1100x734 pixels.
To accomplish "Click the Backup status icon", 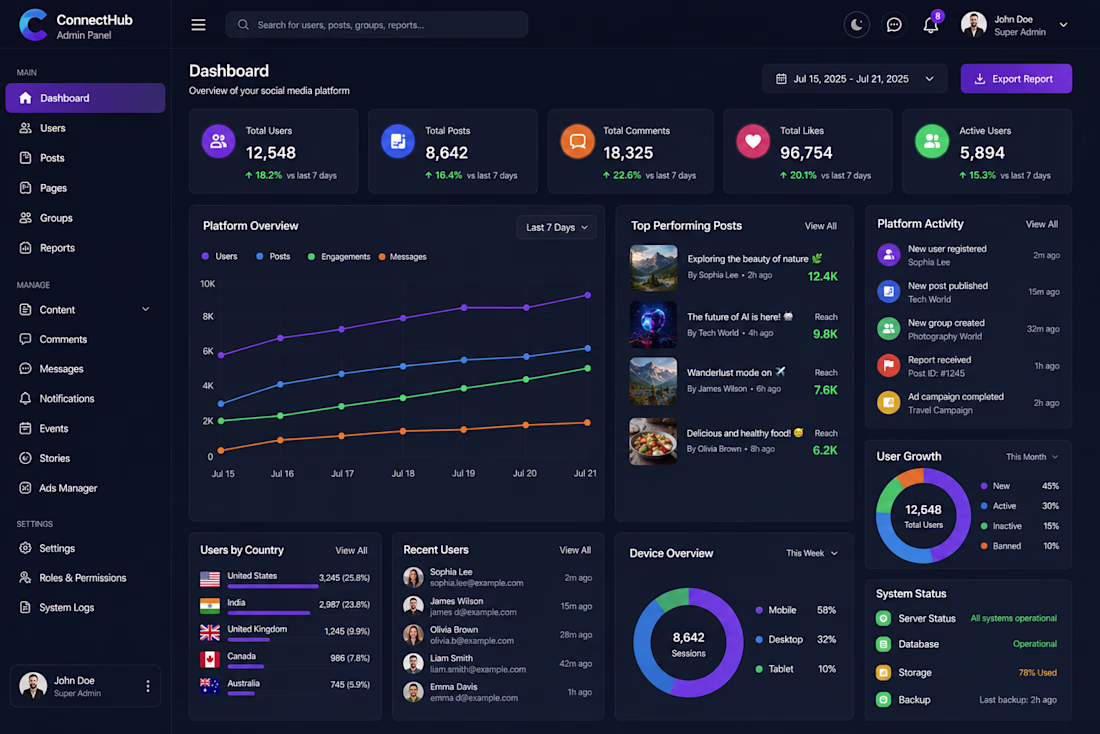I will click(x=884, y=700).
